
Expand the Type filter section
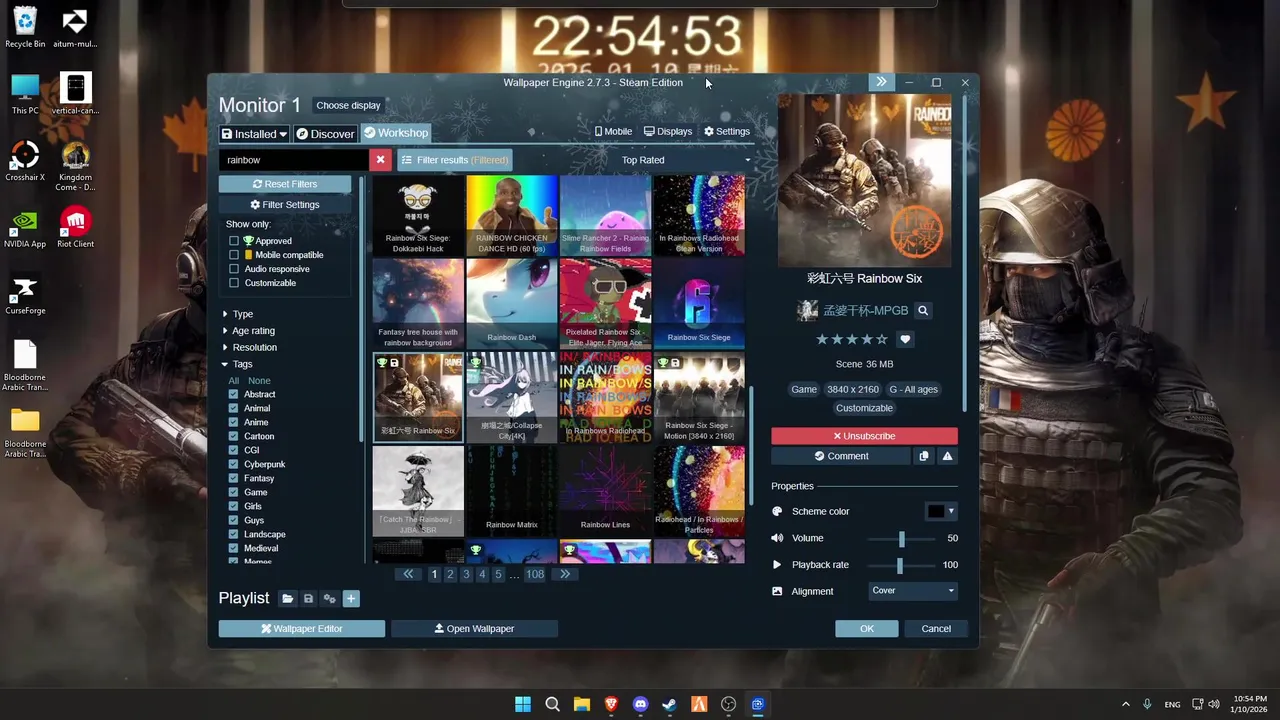click(x=238, y=314)
